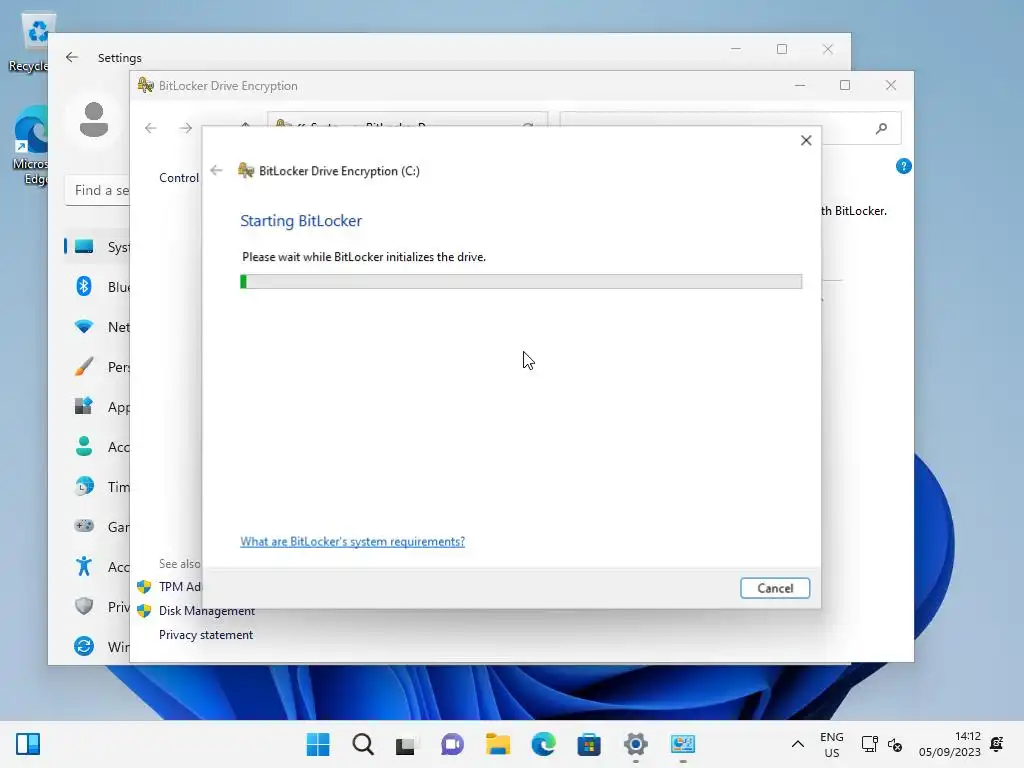Viewport: 1024px width, 768px height.
Task: Show hidden tray icons chevron
Action: pos(797,744)
